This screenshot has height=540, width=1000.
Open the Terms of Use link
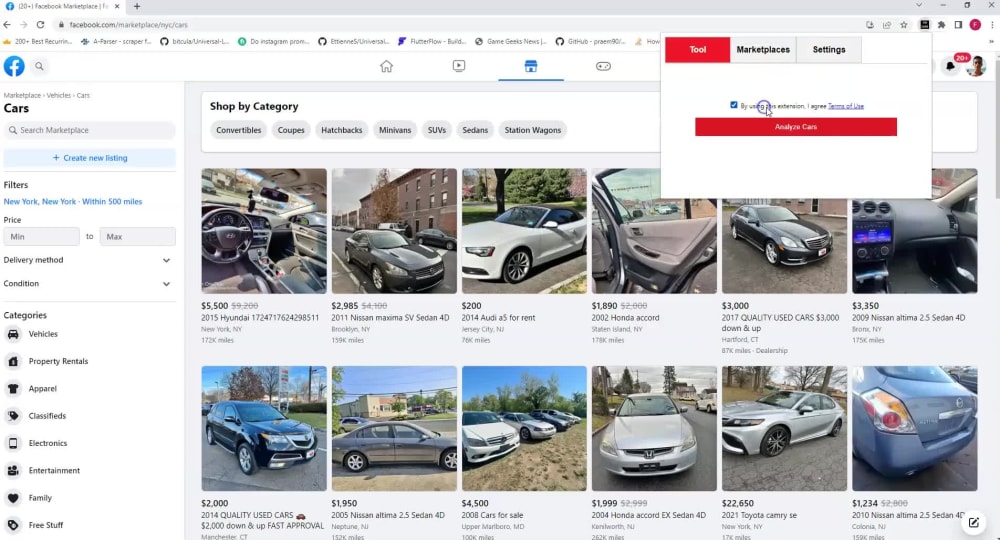(x=846, y=106)
